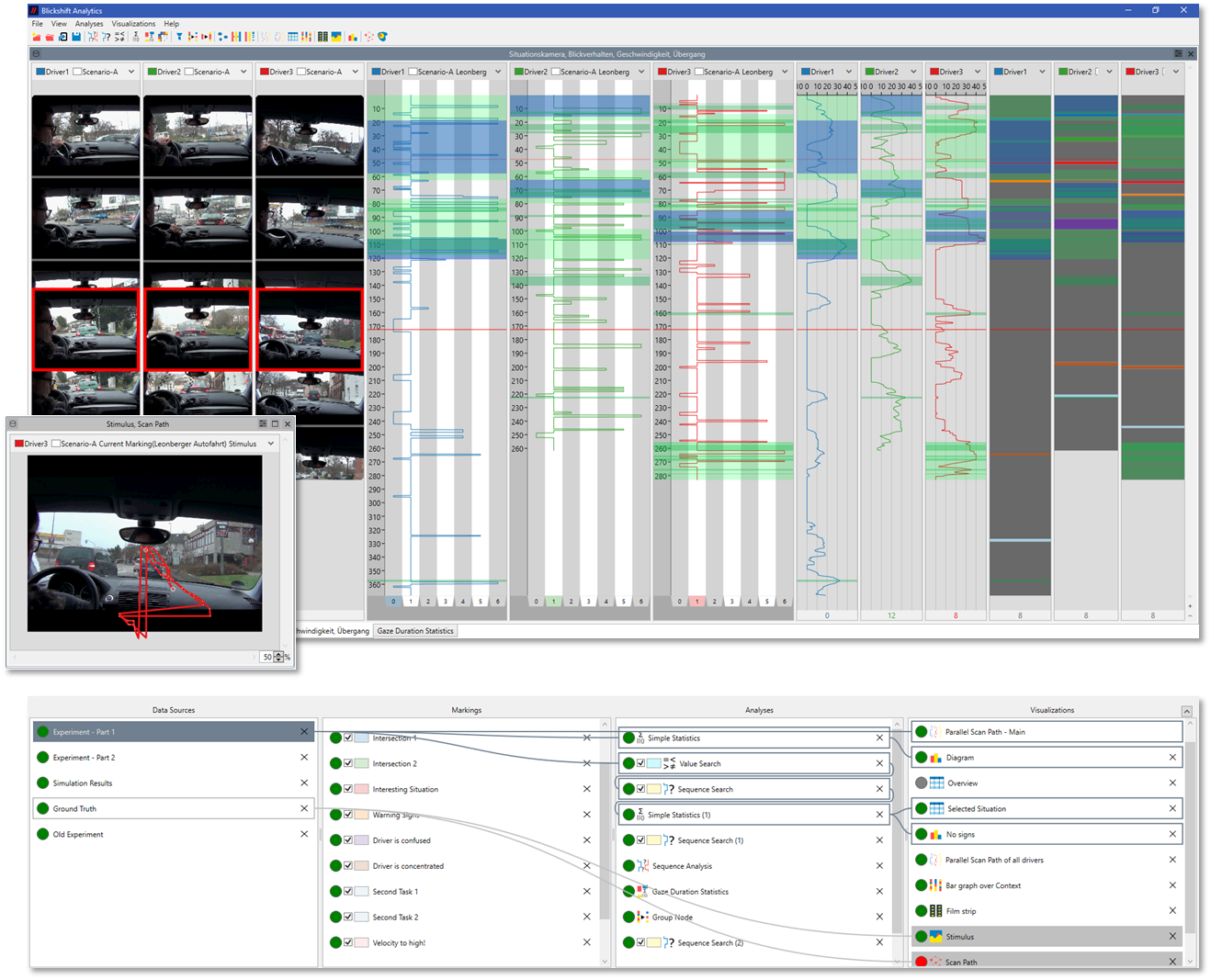The width and height of the screenshot is (1211, 980).
Task: Click the red-highlighted Driver2 camera thumbnail
Action: (x=198, y=330)
